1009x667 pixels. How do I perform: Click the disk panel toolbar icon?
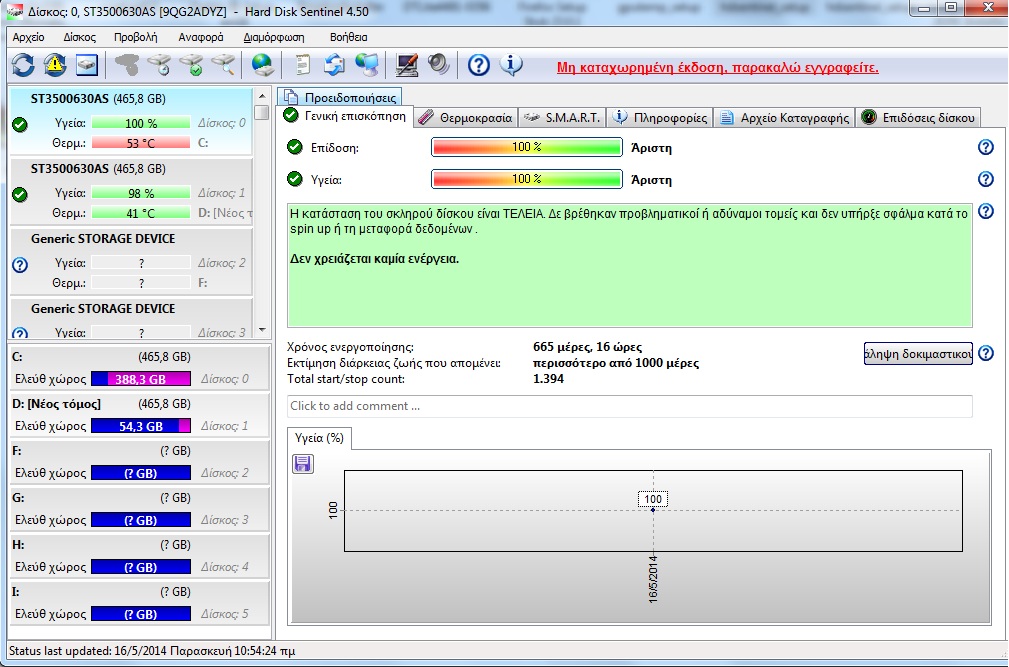(87, 64)
